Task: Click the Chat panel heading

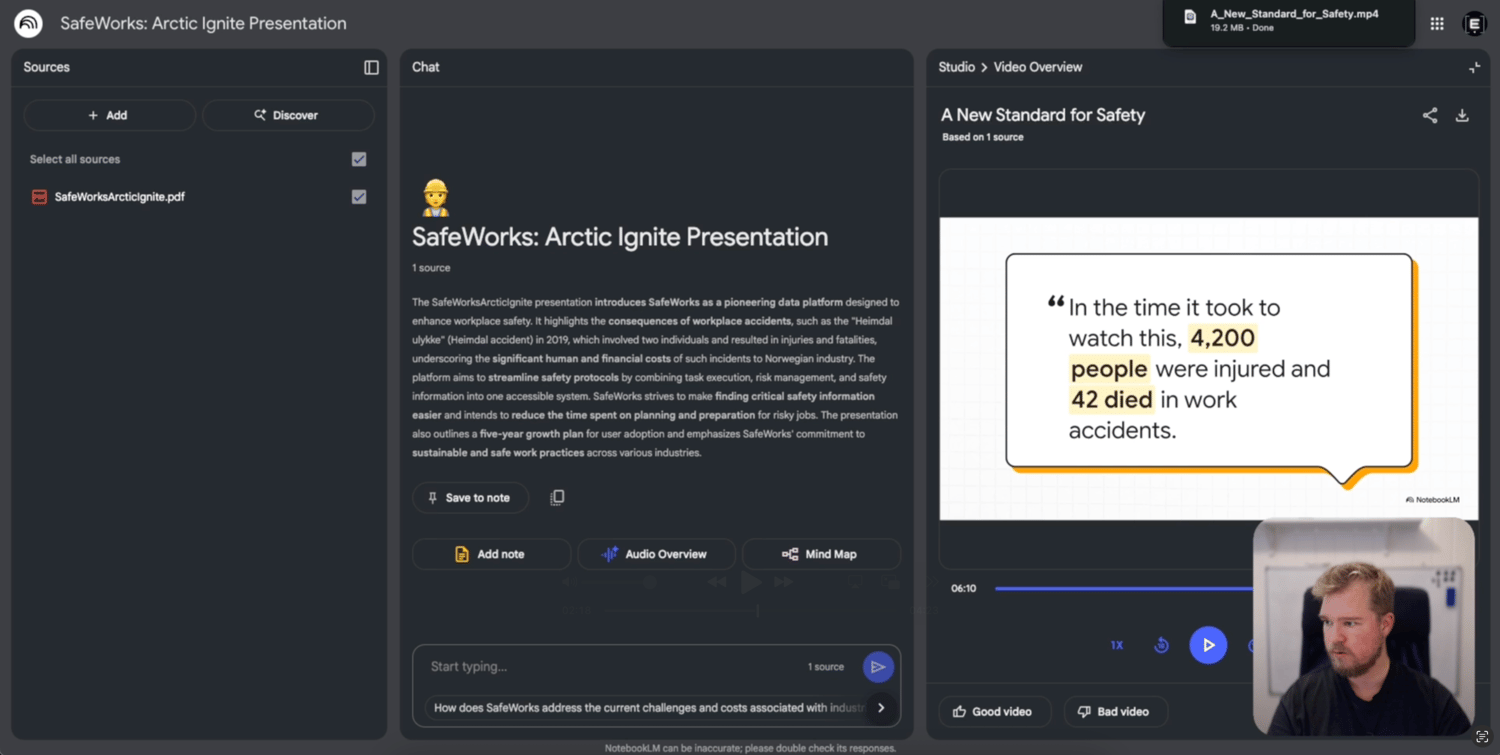Action: [426, 67]
